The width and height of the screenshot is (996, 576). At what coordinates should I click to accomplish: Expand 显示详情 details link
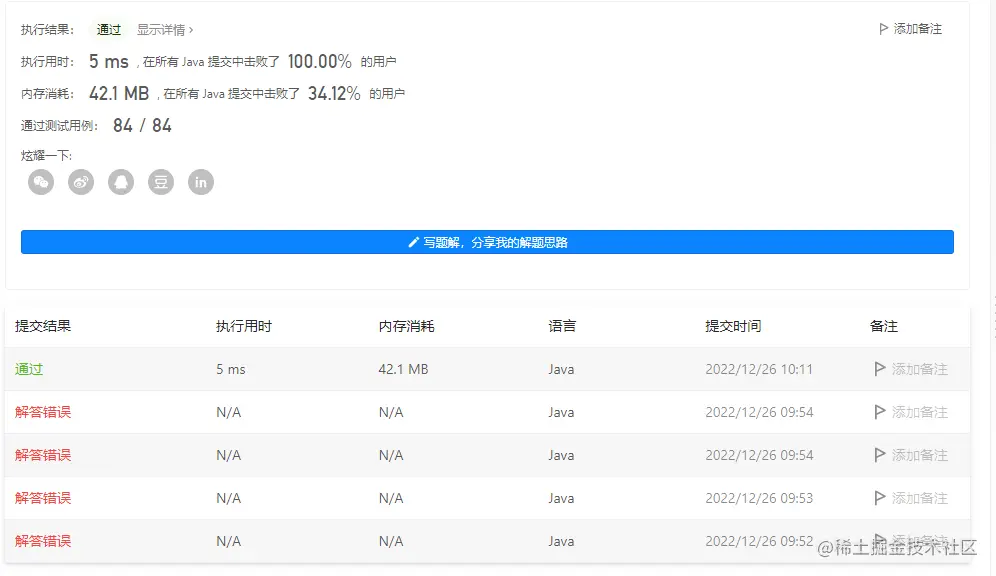coord(165,30)
